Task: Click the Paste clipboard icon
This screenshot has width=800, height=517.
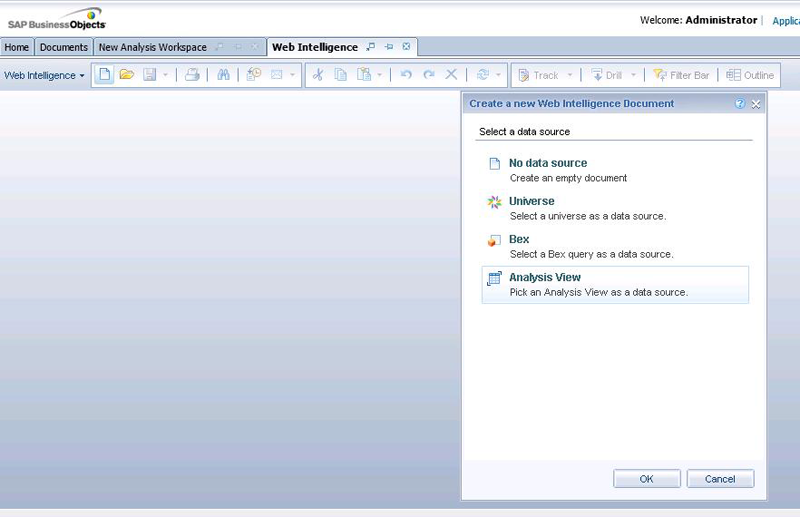Action: click(x=364, y=75)
